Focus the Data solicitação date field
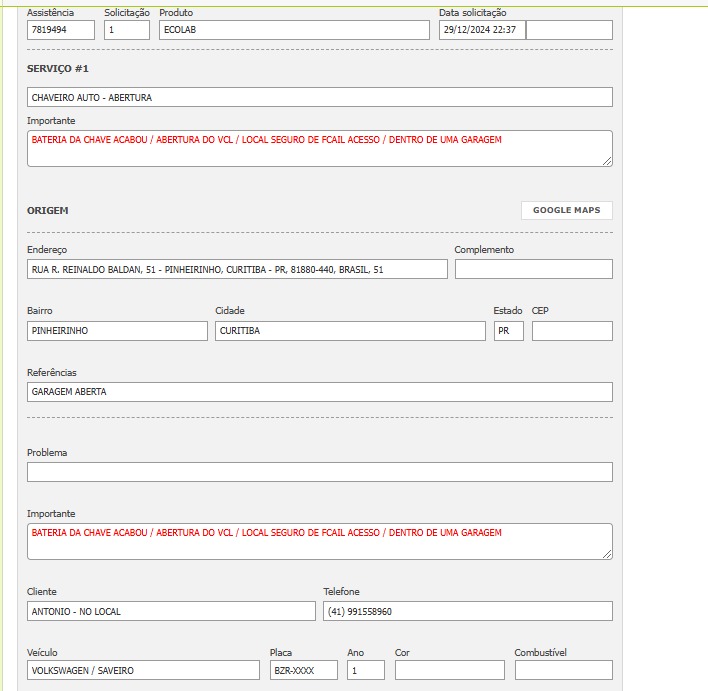Image resolution: width=708 pixels, height=691 pixels. pos(482,30)
